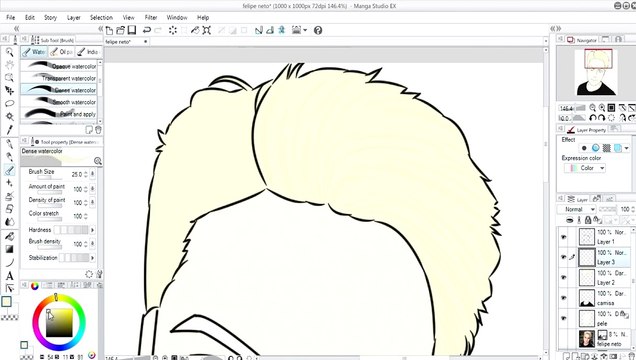
Task: Select the Transparent watercolor brush
Action: [x=59, y=78]
